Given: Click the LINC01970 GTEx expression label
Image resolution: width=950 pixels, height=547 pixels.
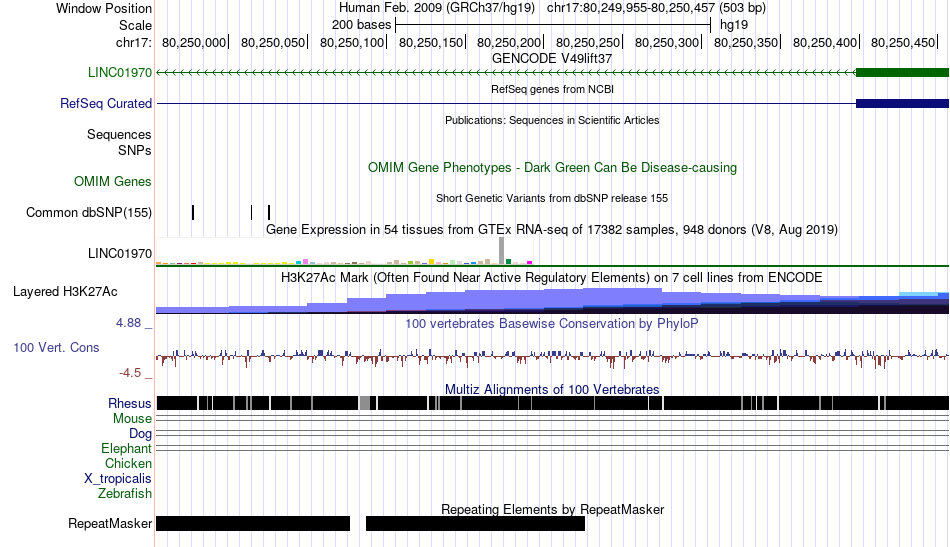Looking at the screenshot, I should tap(120, 253).
